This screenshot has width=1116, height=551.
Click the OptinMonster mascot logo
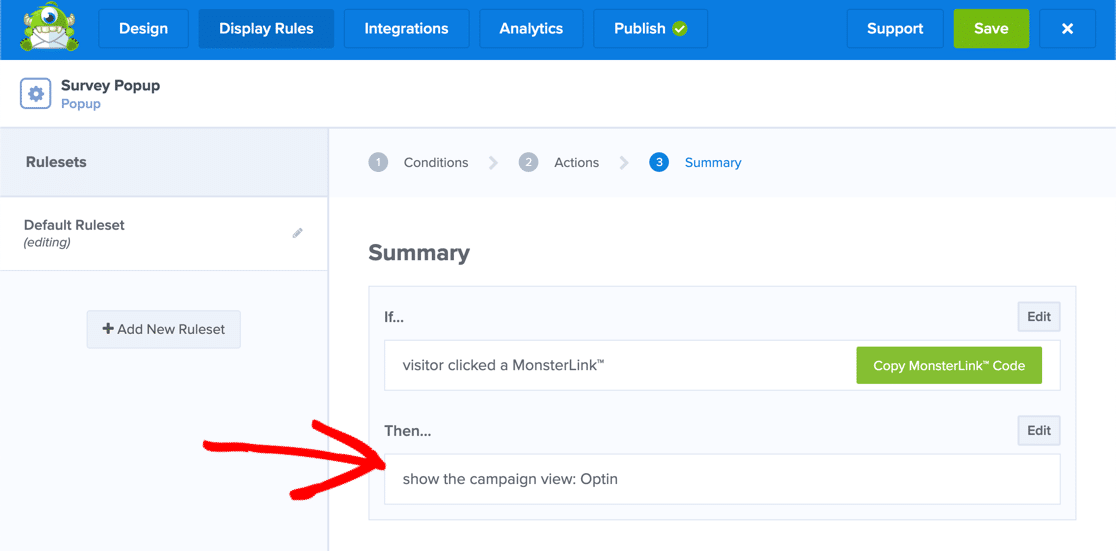[48, 28]
